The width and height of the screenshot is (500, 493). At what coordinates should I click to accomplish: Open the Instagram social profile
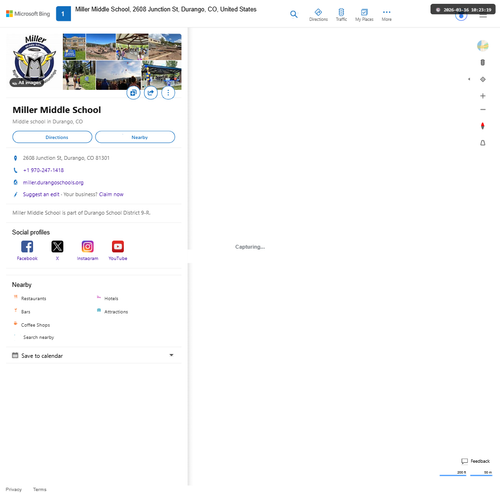point(88,250)
